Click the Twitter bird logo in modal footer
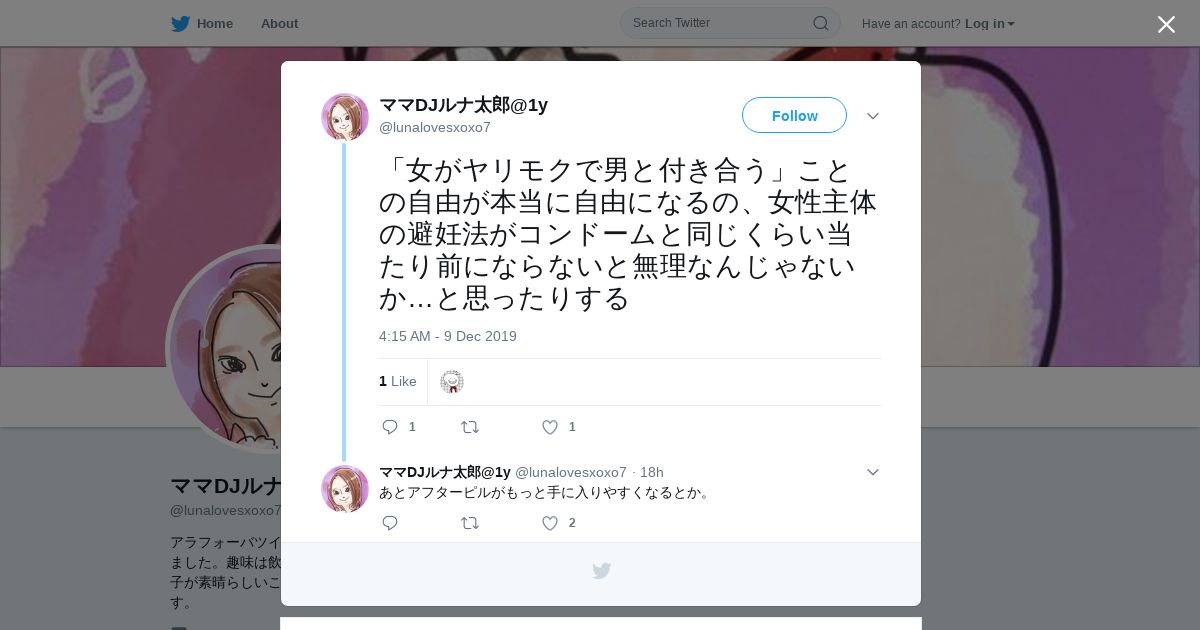 (601, 571)
